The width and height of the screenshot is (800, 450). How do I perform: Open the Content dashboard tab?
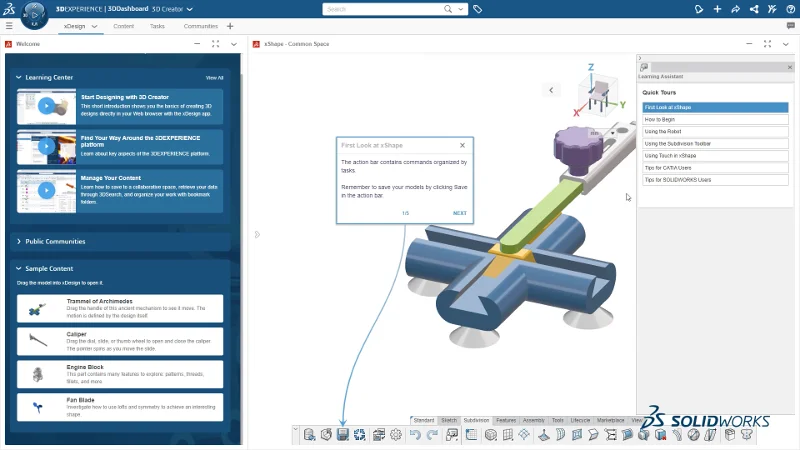(x=124, y=26)
